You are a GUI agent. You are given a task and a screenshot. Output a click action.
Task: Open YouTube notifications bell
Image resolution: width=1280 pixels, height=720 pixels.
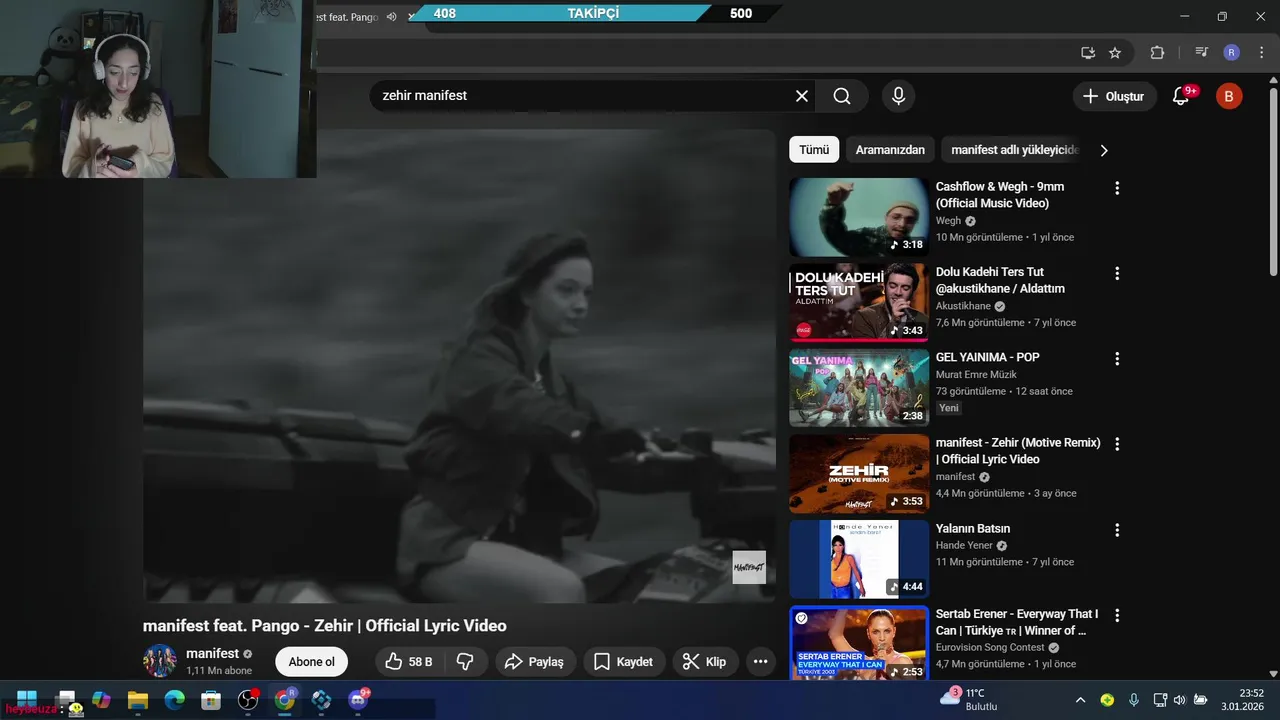(1181, 96)
